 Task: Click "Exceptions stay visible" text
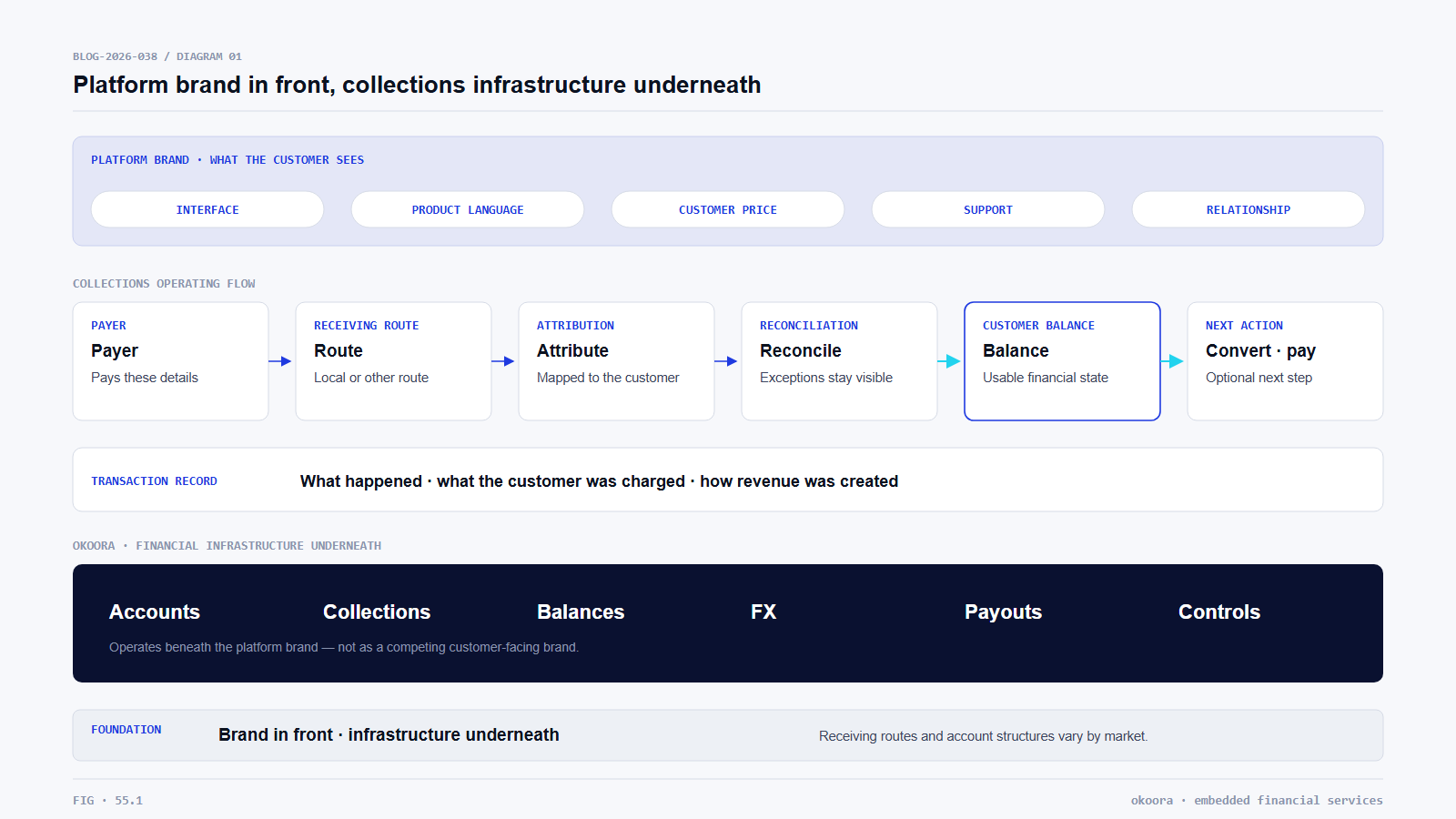(x=826, y=378)
